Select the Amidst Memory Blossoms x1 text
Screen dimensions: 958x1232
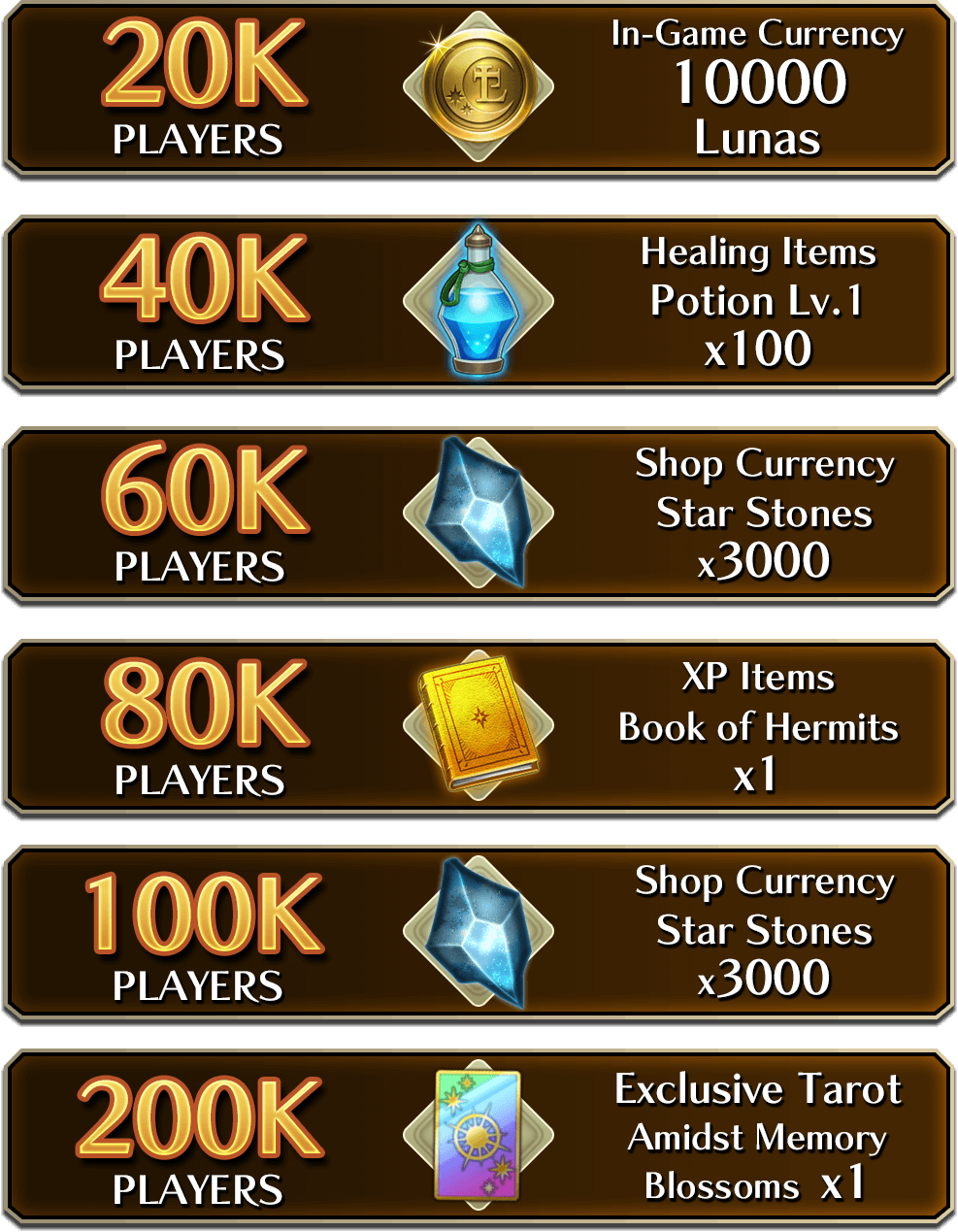[x=757, y=1161]
